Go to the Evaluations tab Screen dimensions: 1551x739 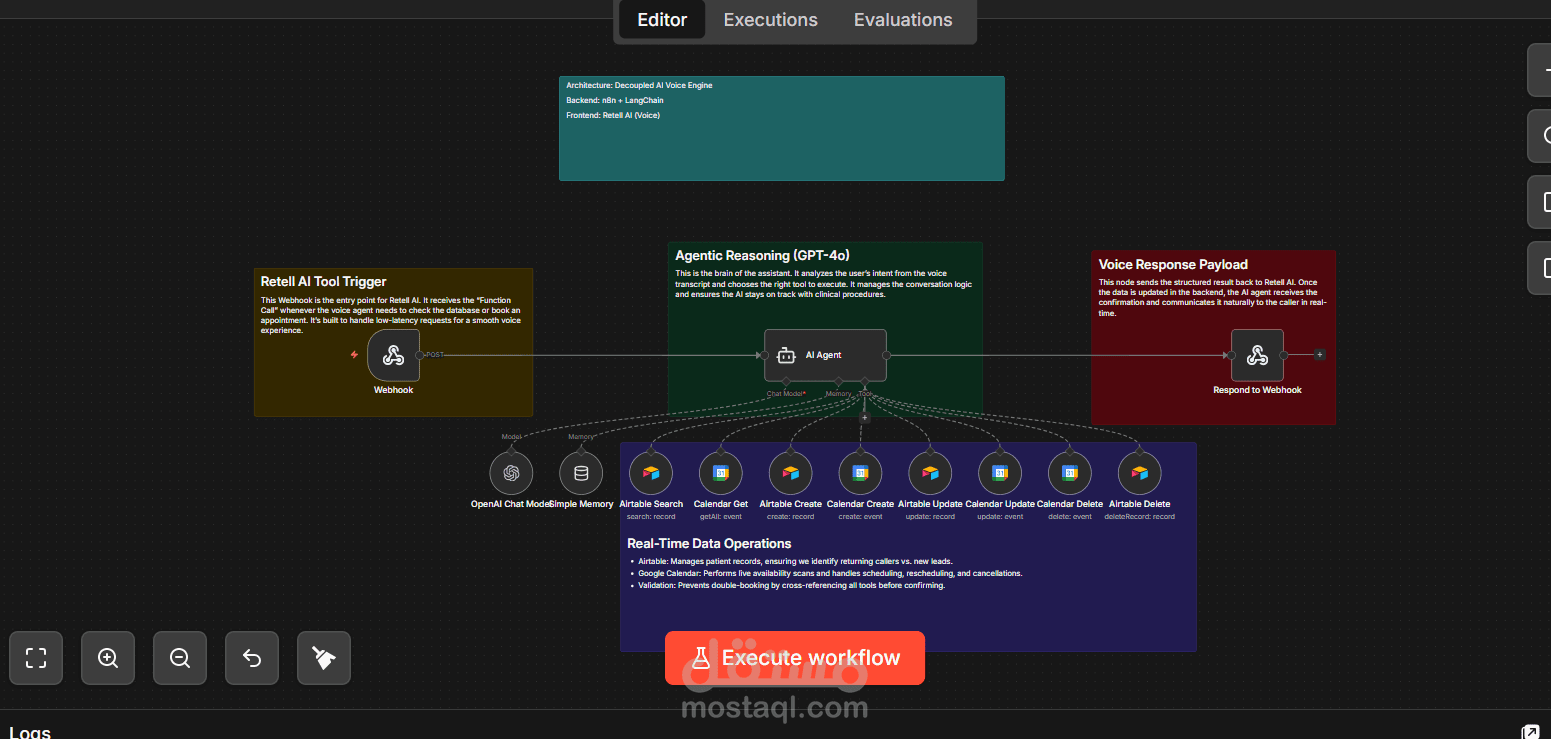(x=903, y=20)
